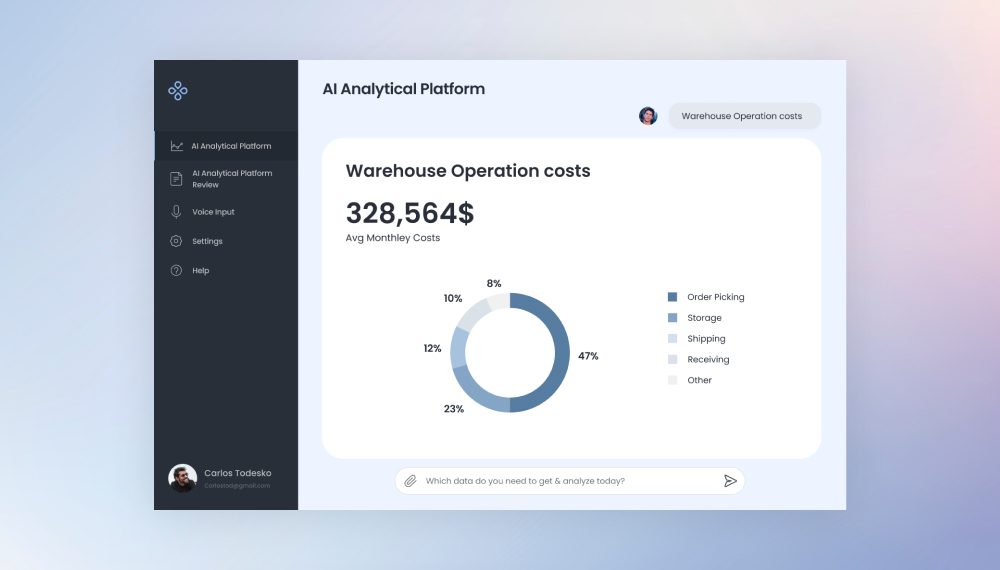Click the Order Picking legend color swatch
Viewport: 1000px width, 570px height.
point(672,297)
